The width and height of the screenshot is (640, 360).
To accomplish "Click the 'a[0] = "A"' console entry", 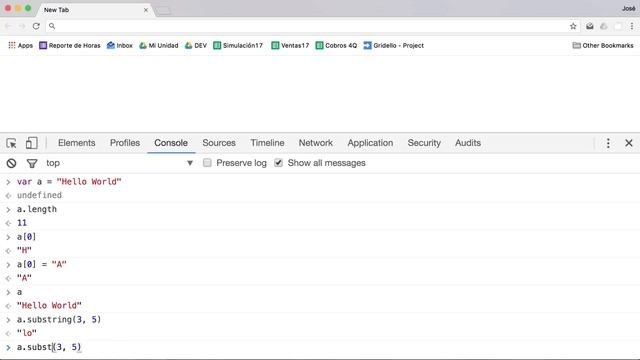I will 42,264.
